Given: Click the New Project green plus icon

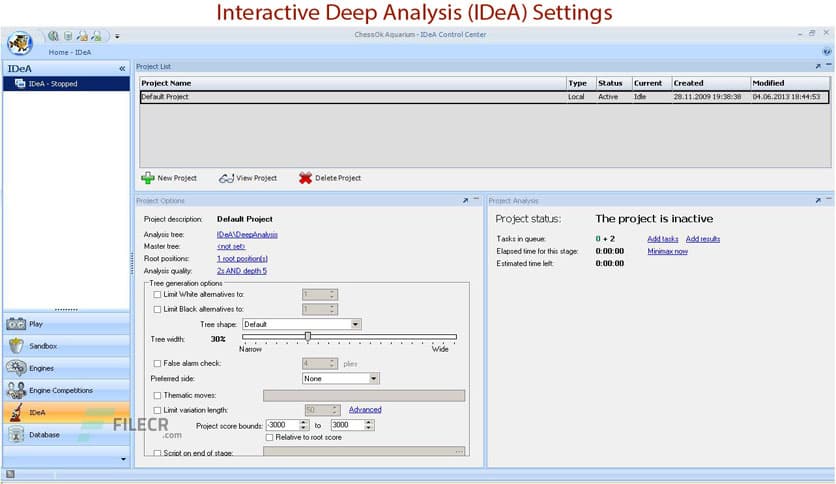Looking at the screenshot, I should coord(147,178).
